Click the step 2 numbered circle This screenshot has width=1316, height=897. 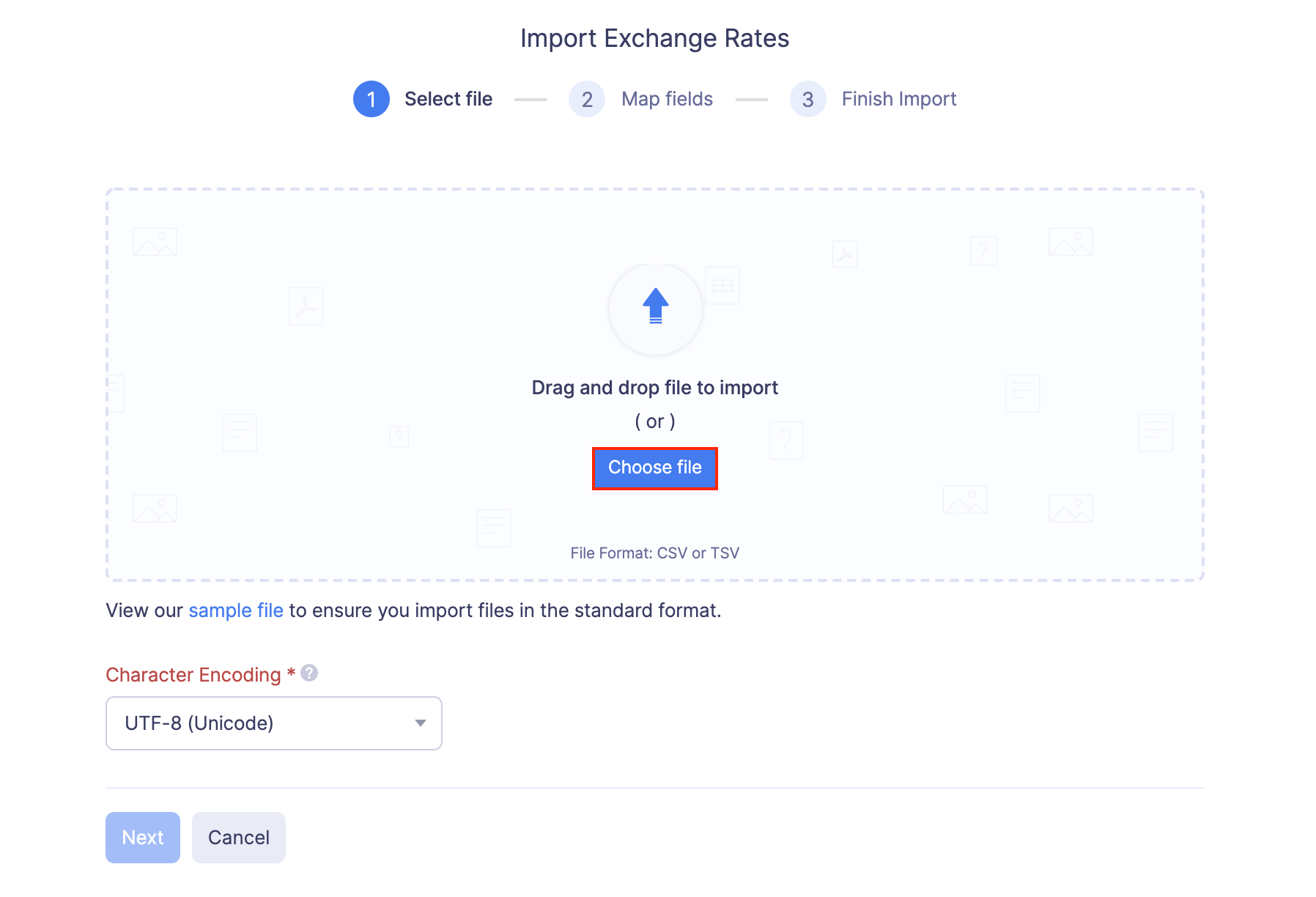[586, 98]
